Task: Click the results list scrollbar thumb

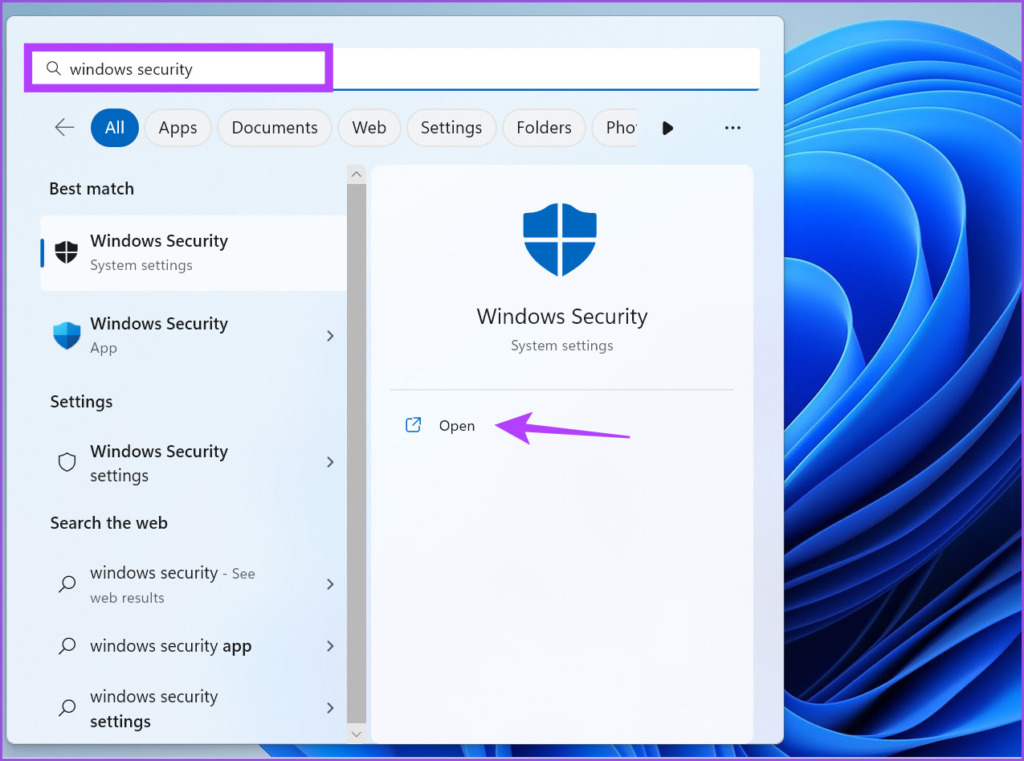Action: pos(356,453)
